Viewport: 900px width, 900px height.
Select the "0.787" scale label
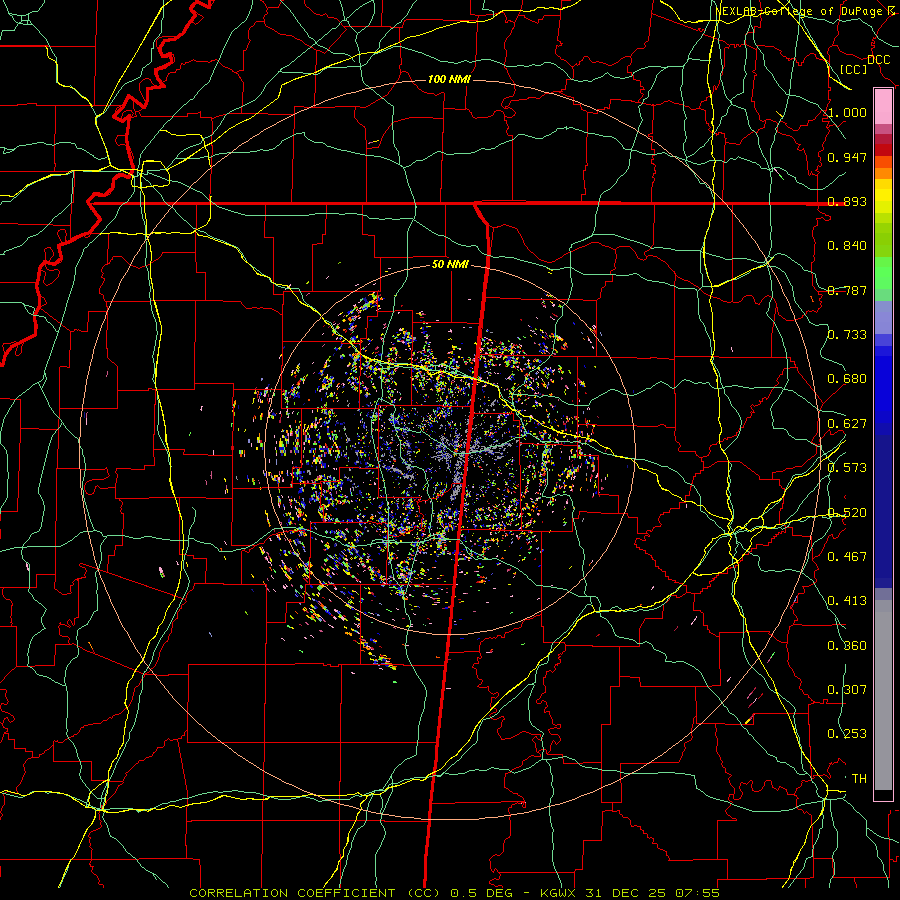(x=847, y=290)
